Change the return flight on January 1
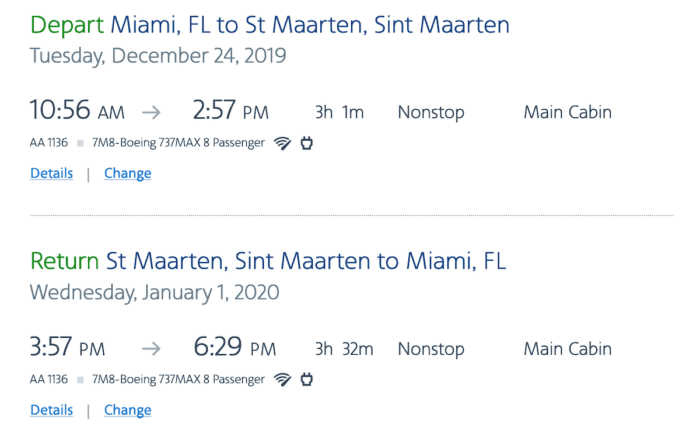The width and height of the screenshot is (700, 431). tap(127, 410)
